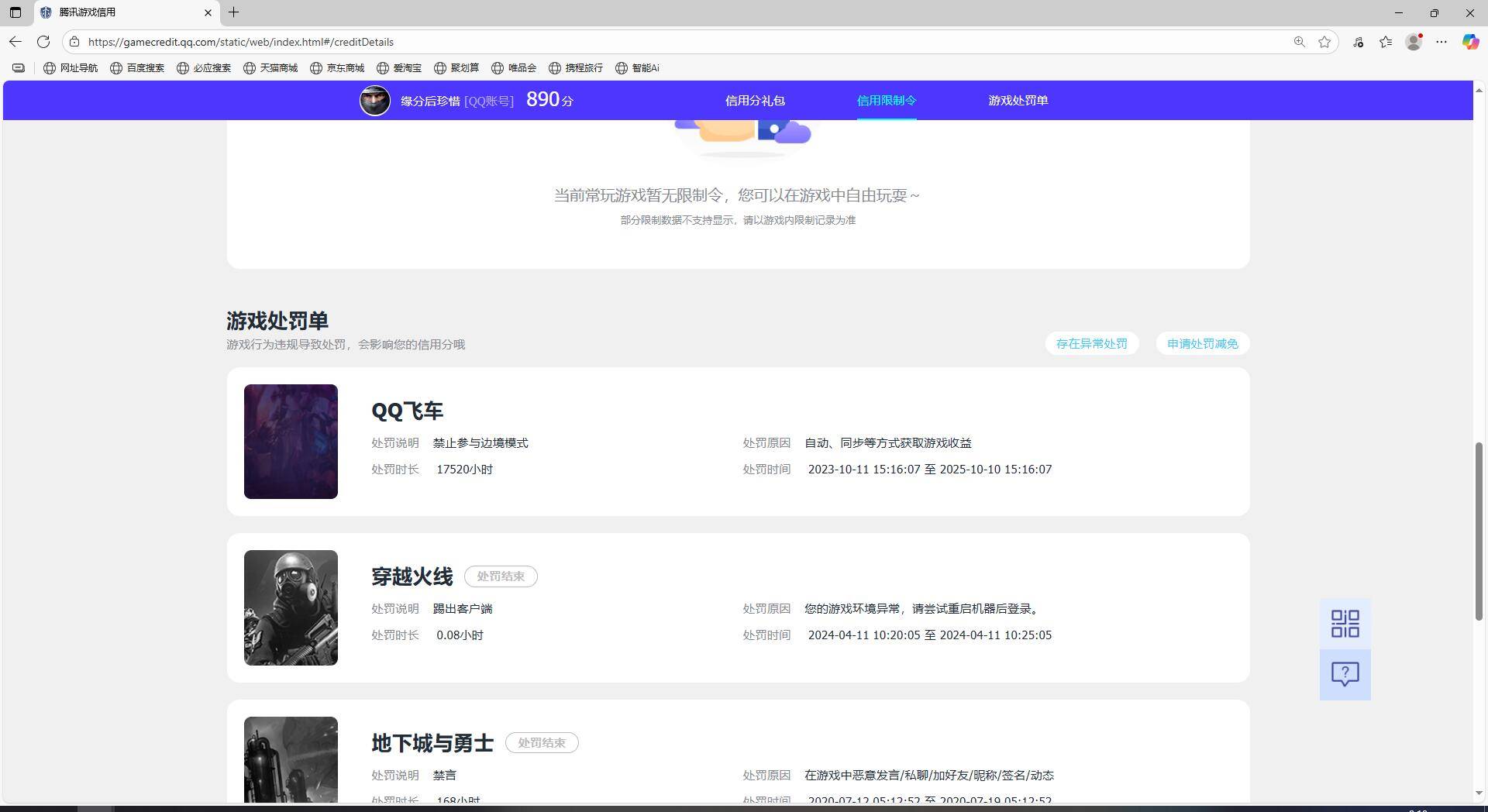Open the 聚划算 bookmark icon

(x=440, y=67)
